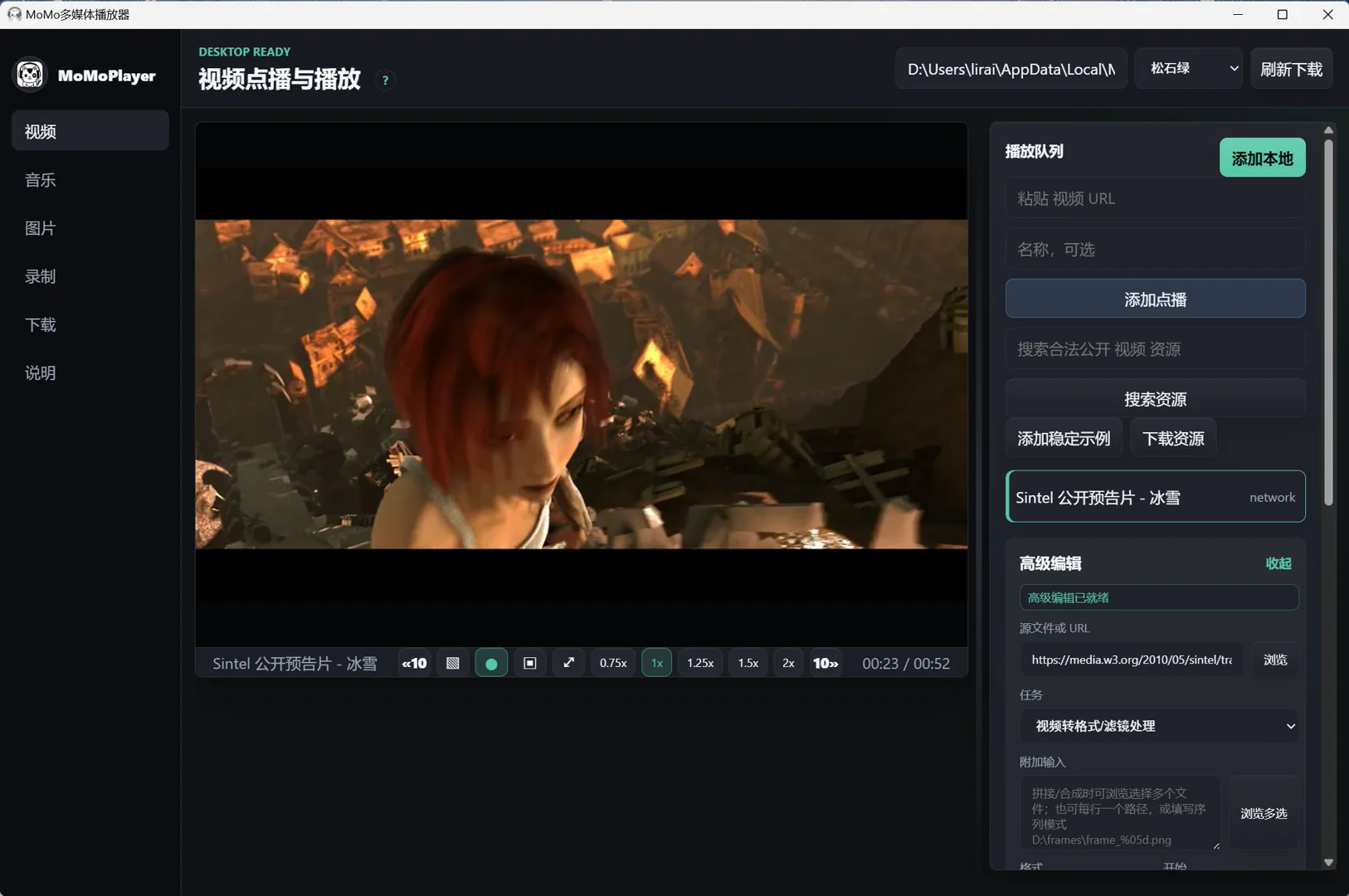Image resolution: width=1349 pixels, height=896 pixels.
Task: Maximize the MoMo window
Action: point(1282,14)
